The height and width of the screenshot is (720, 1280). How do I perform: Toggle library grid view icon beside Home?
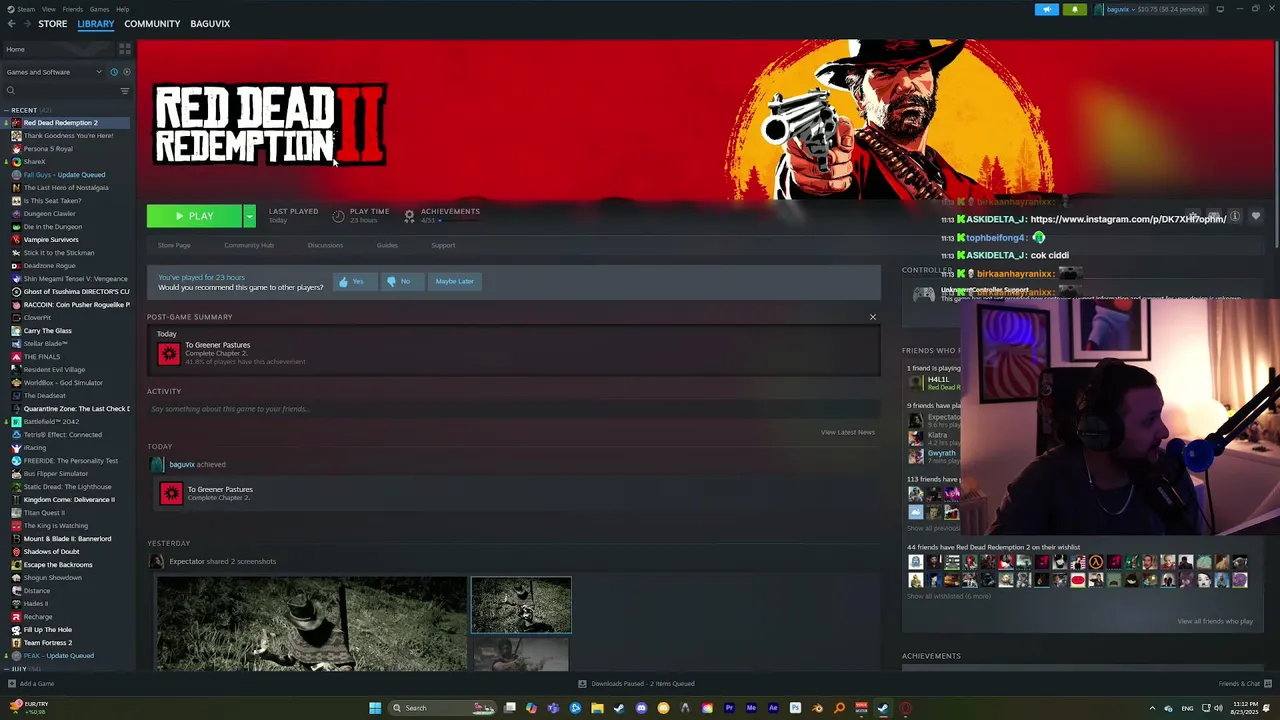click(x=125, y=48)
